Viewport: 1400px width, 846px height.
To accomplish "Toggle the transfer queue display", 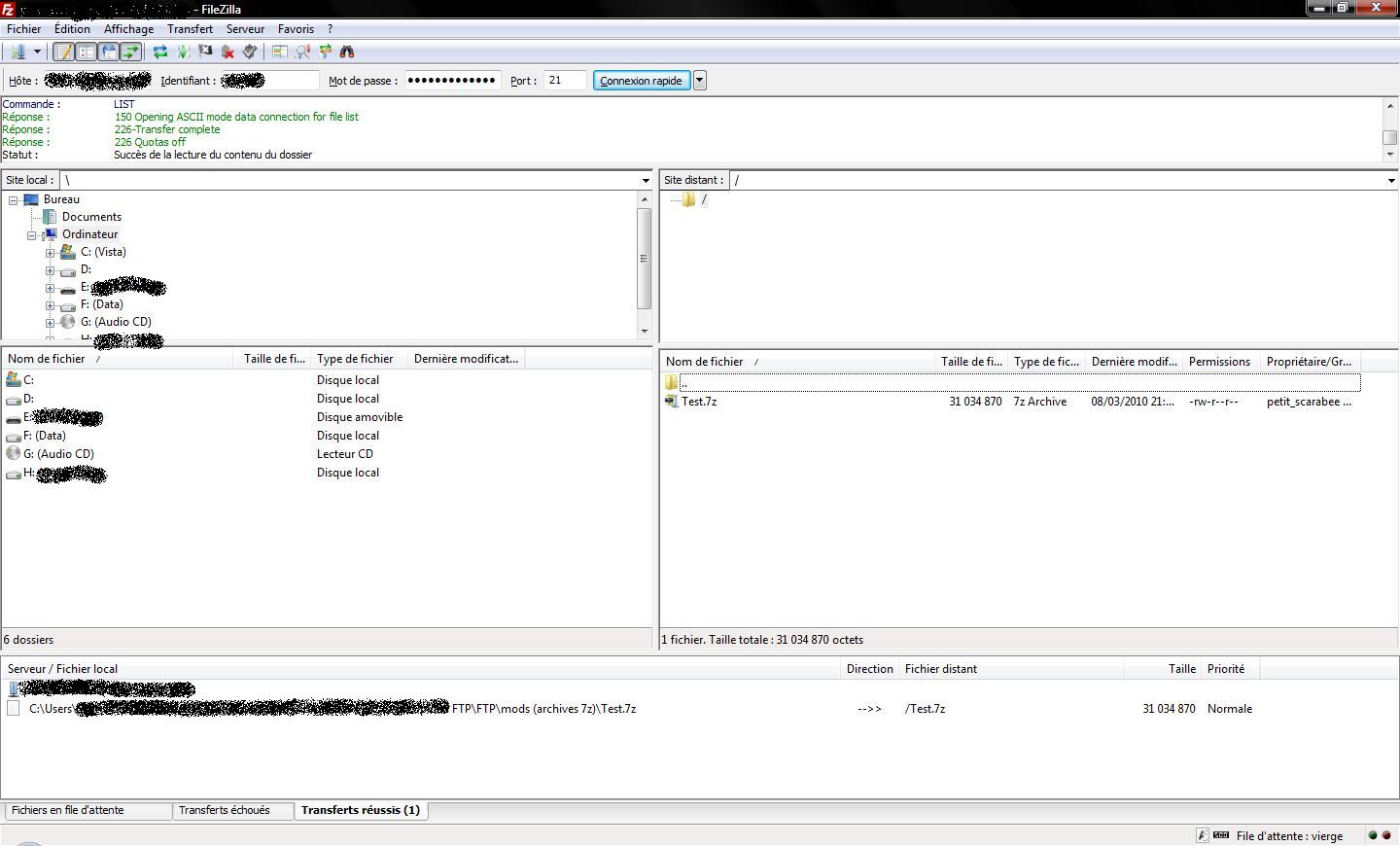I will pyautogui.click(x=130, y=52).
